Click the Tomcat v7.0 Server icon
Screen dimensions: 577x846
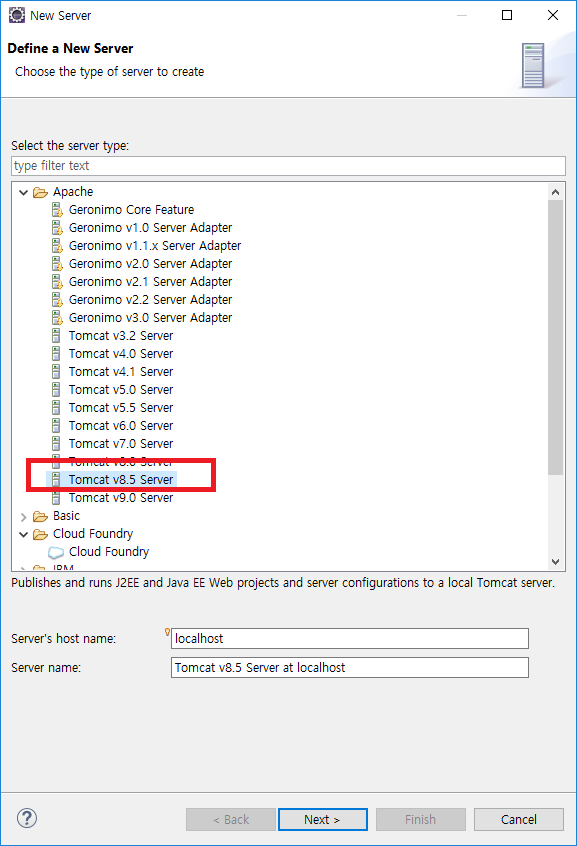56,444
